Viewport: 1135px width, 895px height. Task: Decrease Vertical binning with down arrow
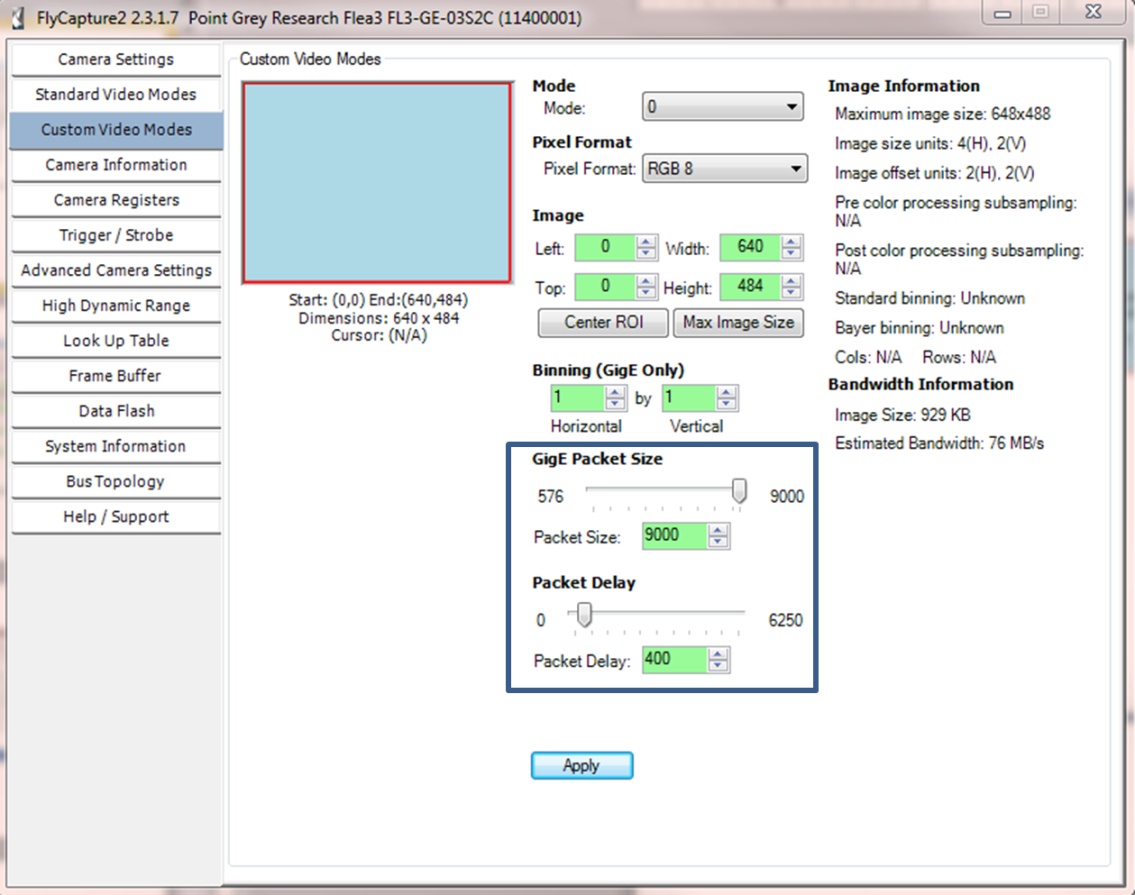point(727,405)
